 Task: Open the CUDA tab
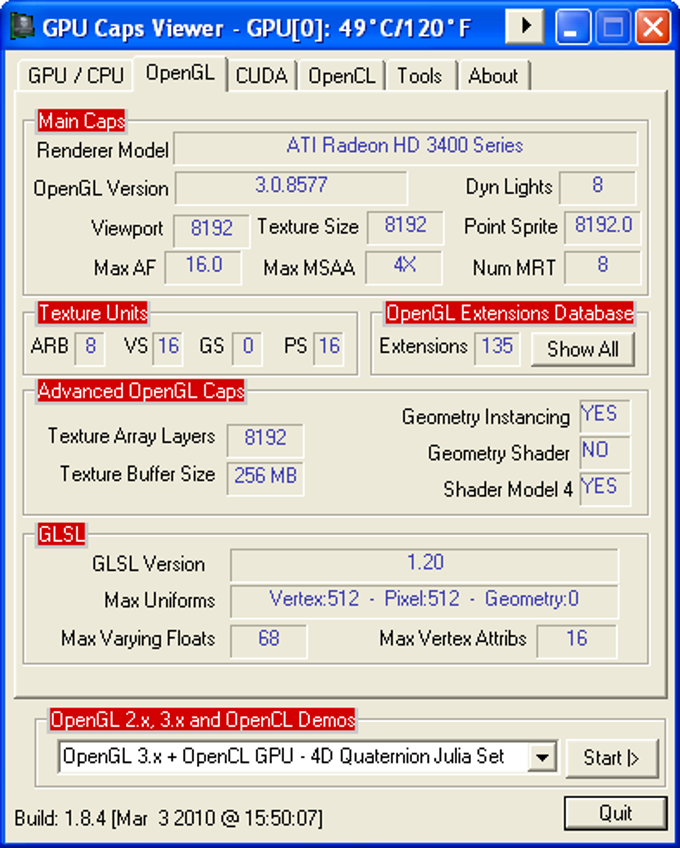coord(262,76)
